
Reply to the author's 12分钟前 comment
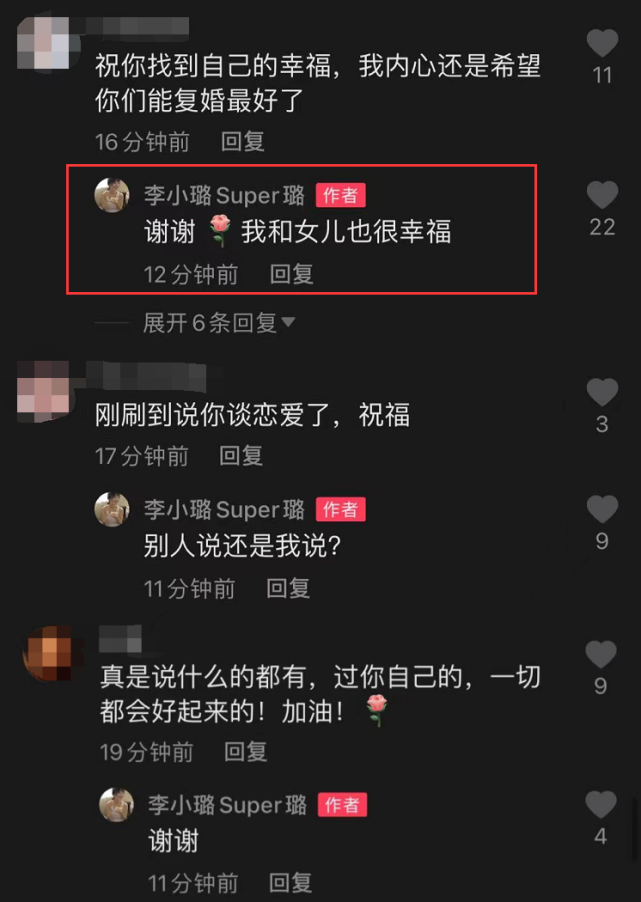292,274
